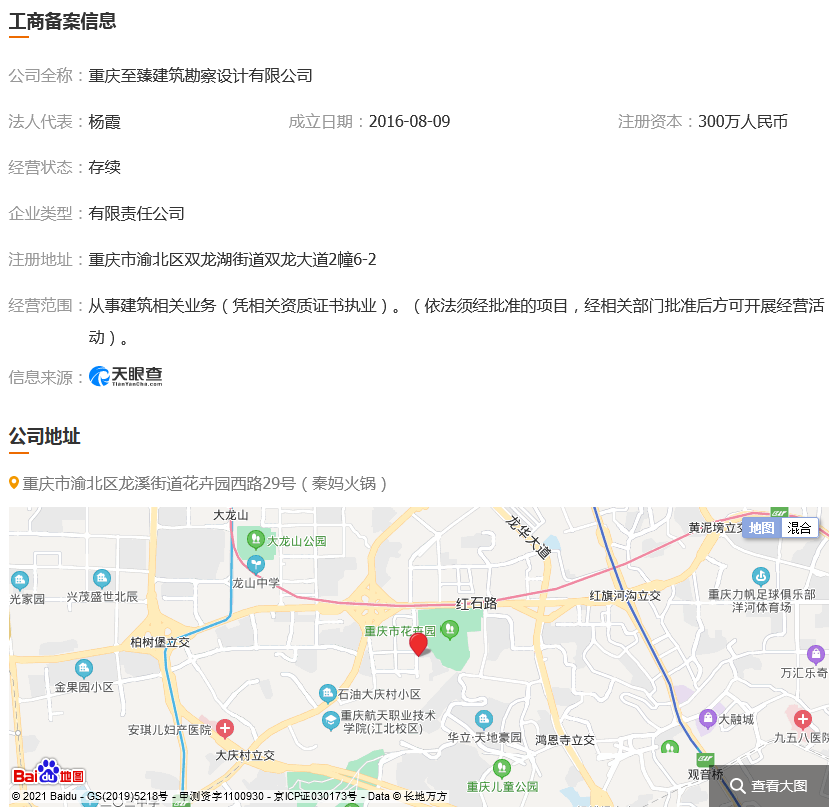Click the 鸿恩寺立交 label

pos(565,739)
